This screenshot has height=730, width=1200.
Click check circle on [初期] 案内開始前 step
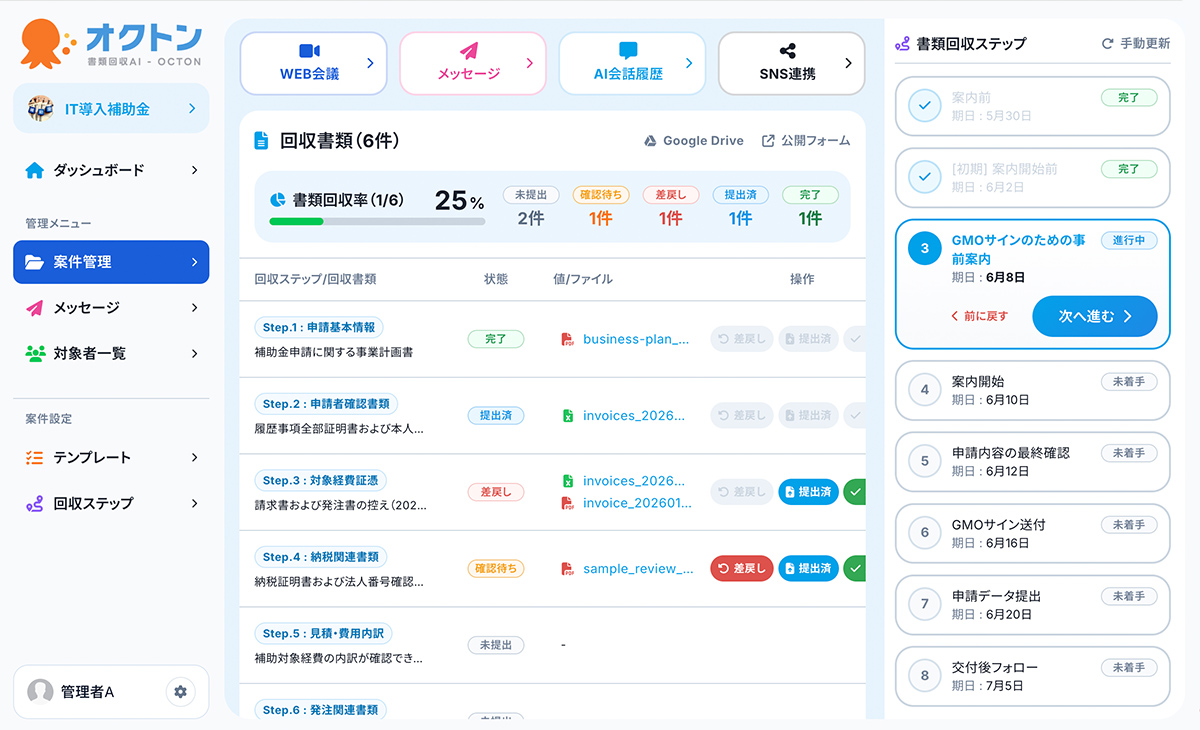pos(925,177)
